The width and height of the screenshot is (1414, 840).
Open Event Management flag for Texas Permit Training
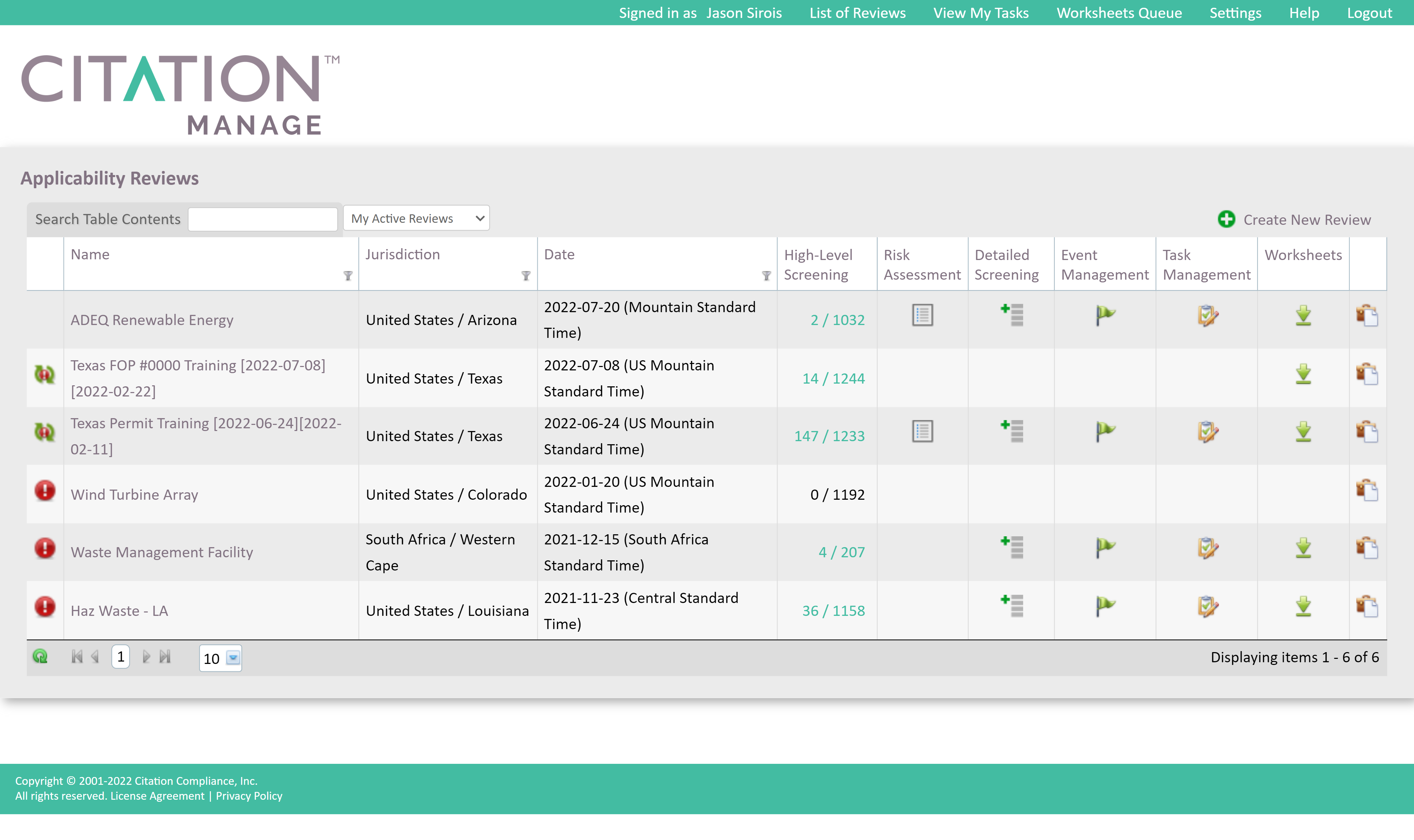coord(1105,432)
